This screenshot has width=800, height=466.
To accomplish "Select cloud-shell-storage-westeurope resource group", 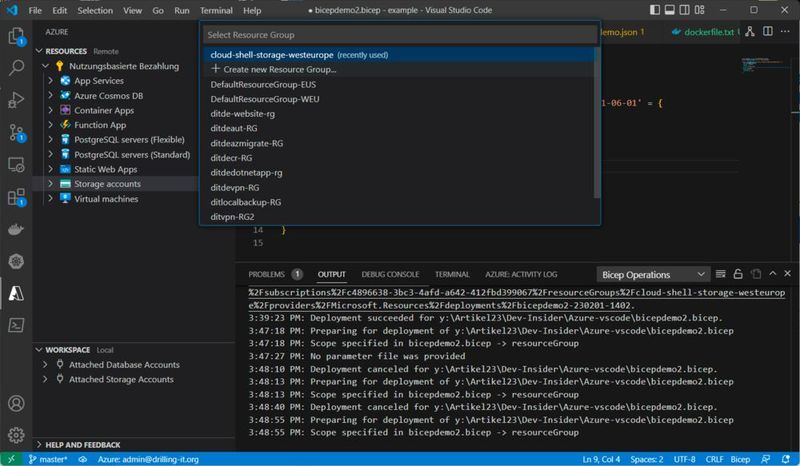I will coord(399,55).
